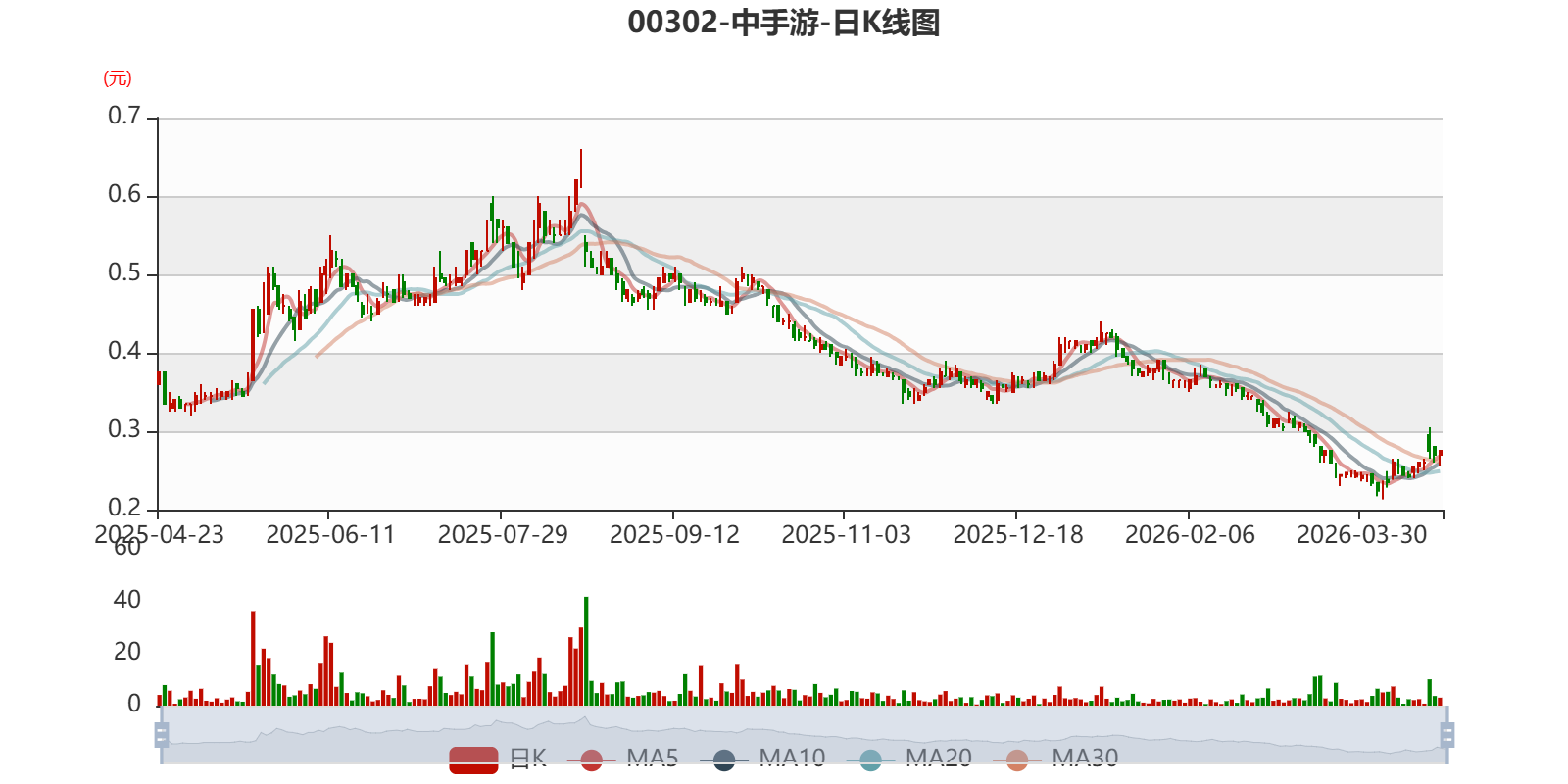1568x784 pixels.
Task: Click the tallest green volume bar
Action: [586, 651]
